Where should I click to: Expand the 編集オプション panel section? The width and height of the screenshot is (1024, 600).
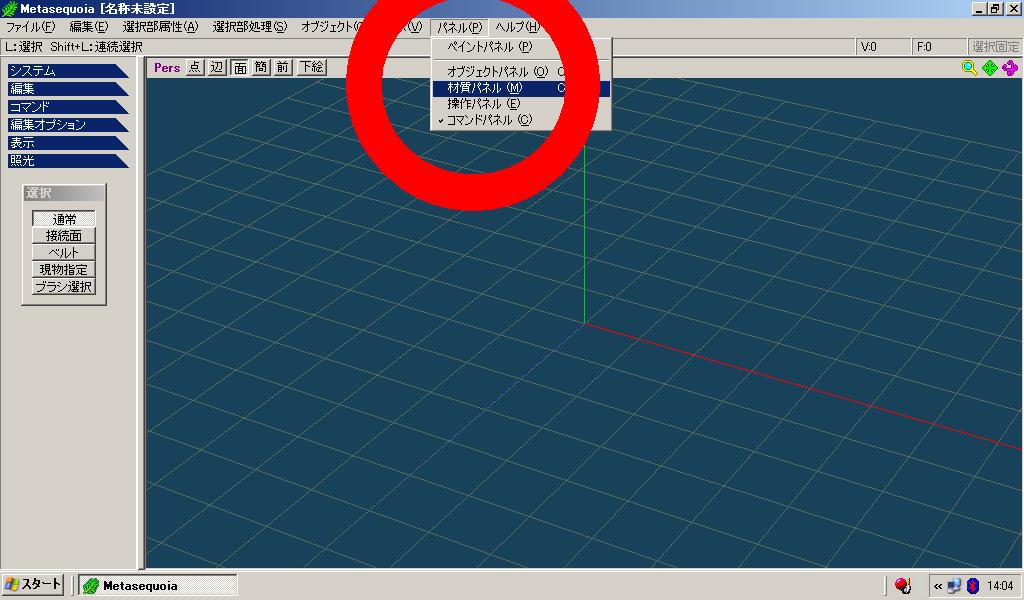(x=68, y=124)
